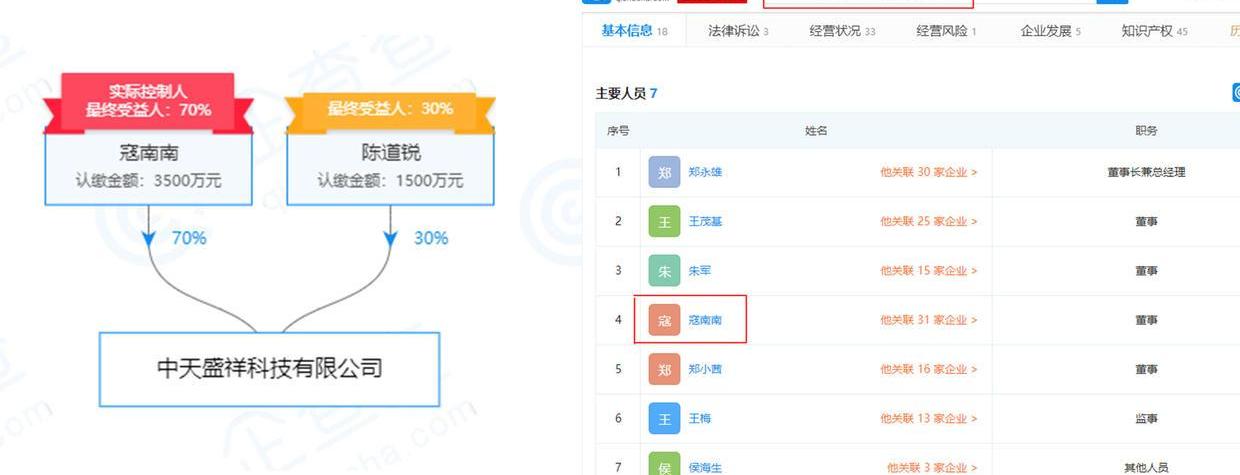Viewport: 1240px width, 475px height.
Task: Open the 经营风险 tab
Action: [946, 31]
